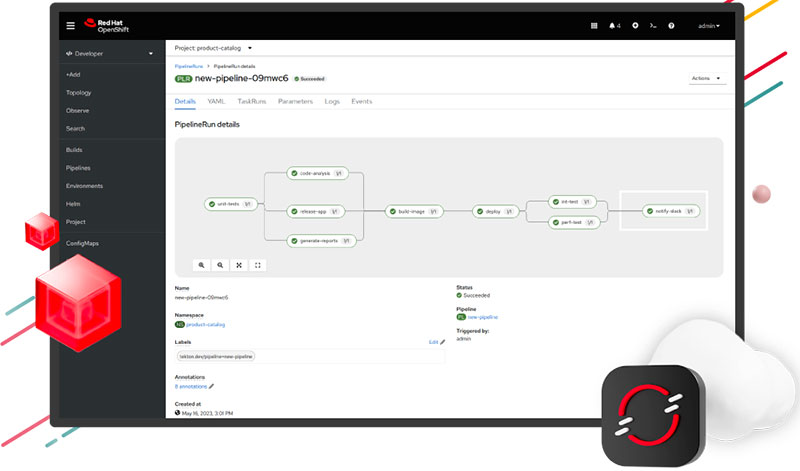Click the Succeeded value under Status
Screen dimensions: 800x471
(473, 295)
